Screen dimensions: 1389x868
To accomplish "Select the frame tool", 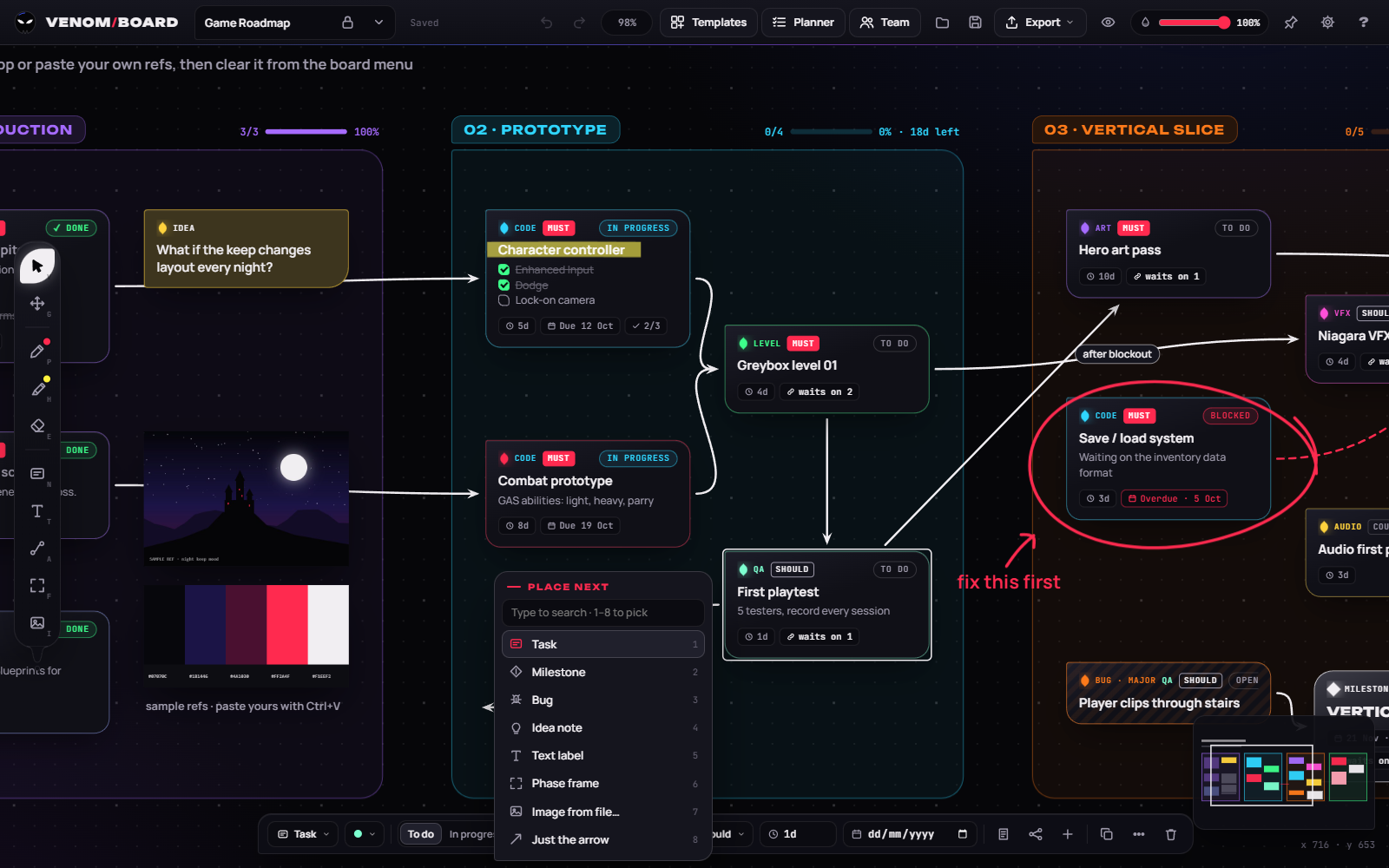I will [37, 585].
